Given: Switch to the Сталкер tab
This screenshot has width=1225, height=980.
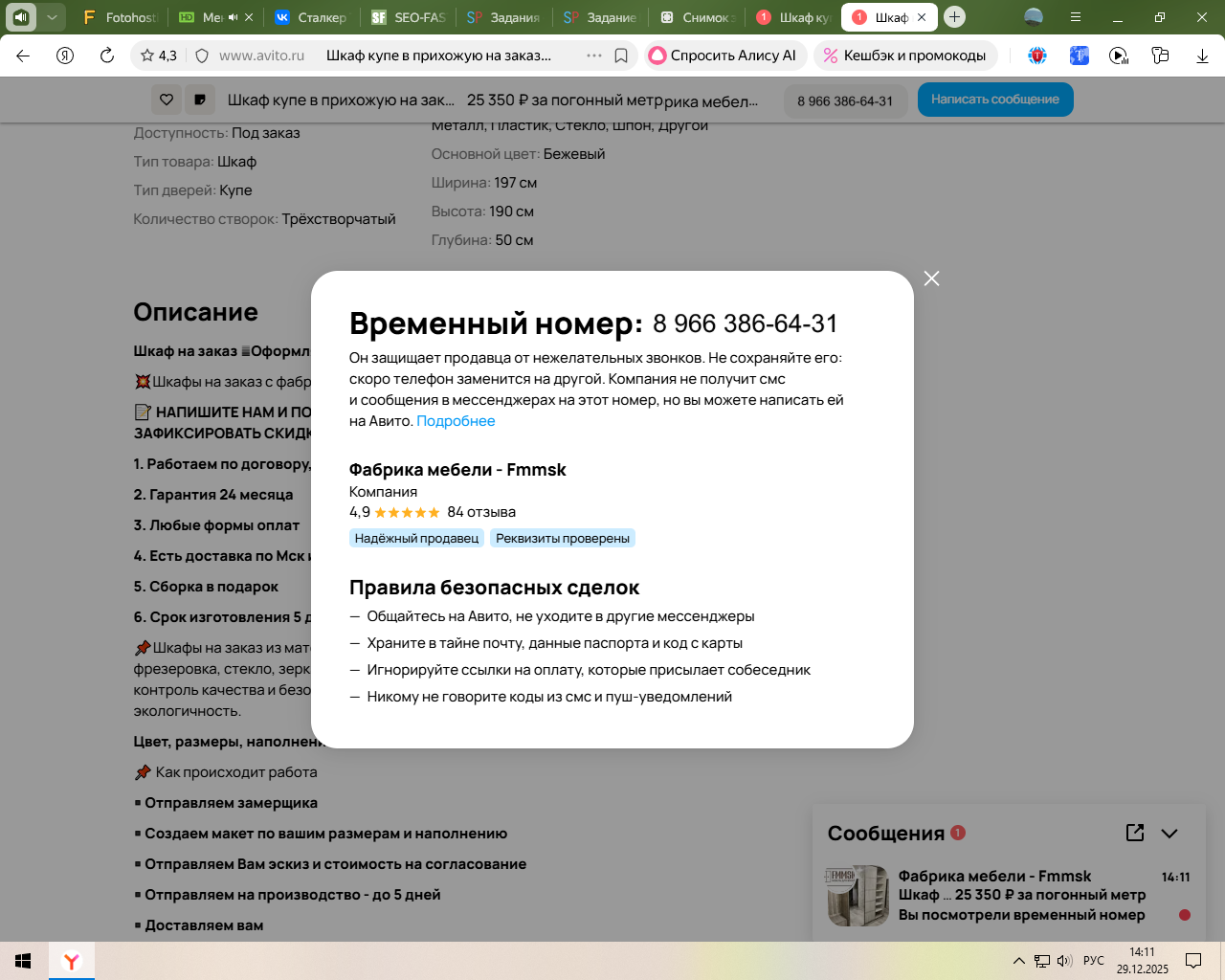Looking at the screenshot, I should (311, 17).
